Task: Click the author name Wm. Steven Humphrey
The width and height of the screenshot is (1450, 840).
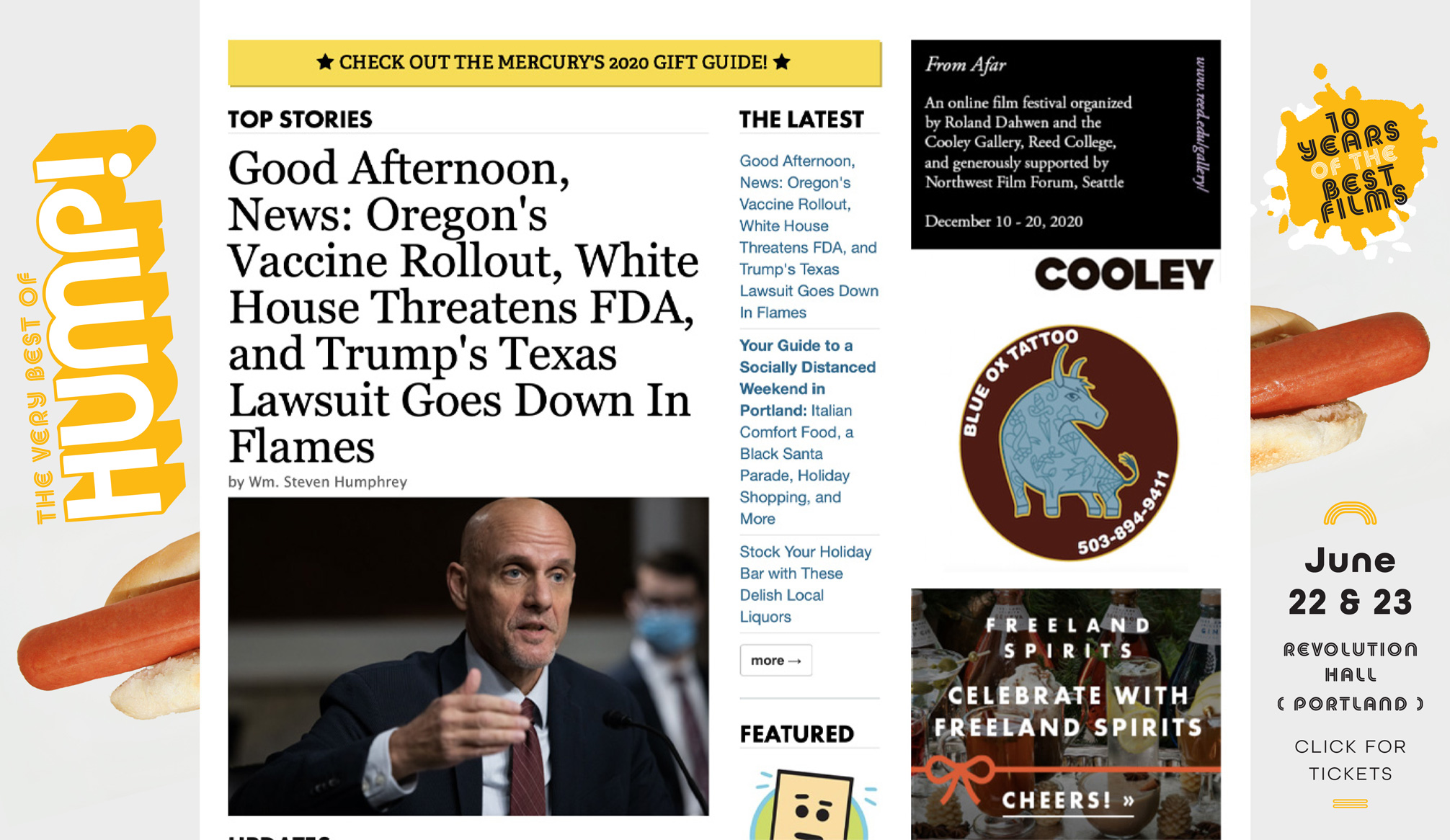Action: click(328, 482)
